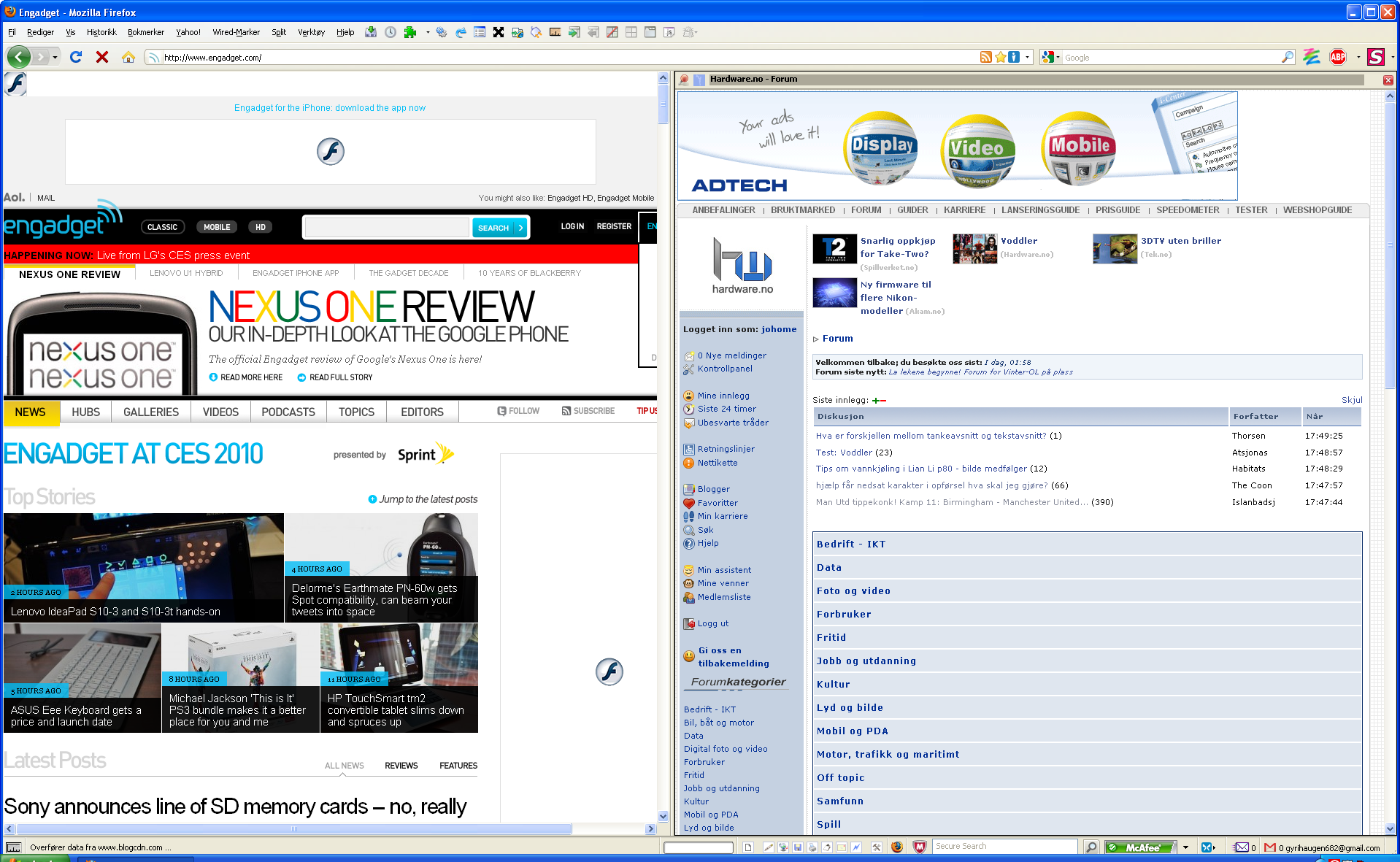Image resolution: width=1400 pixels, height=862 pixels.
Task: Open the McAfee status dropdown arrow
Action: tap(1185, 847)
